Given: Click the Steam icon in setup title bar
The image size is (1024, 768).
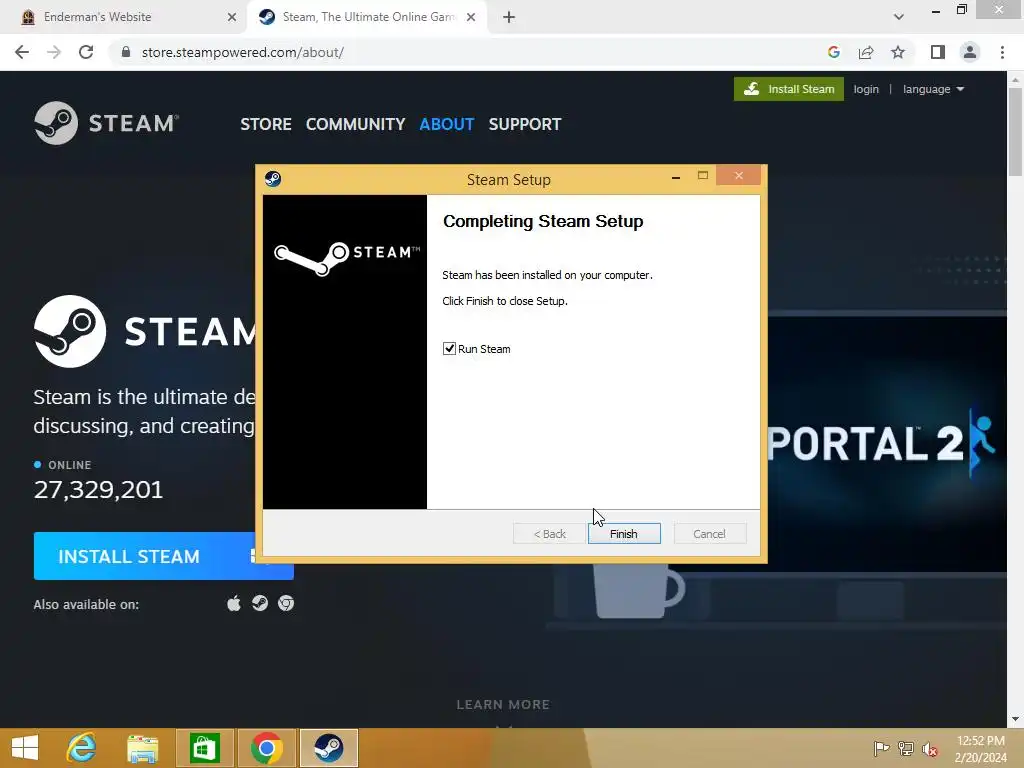Looking at the screenshot, I should coord(273,178).
